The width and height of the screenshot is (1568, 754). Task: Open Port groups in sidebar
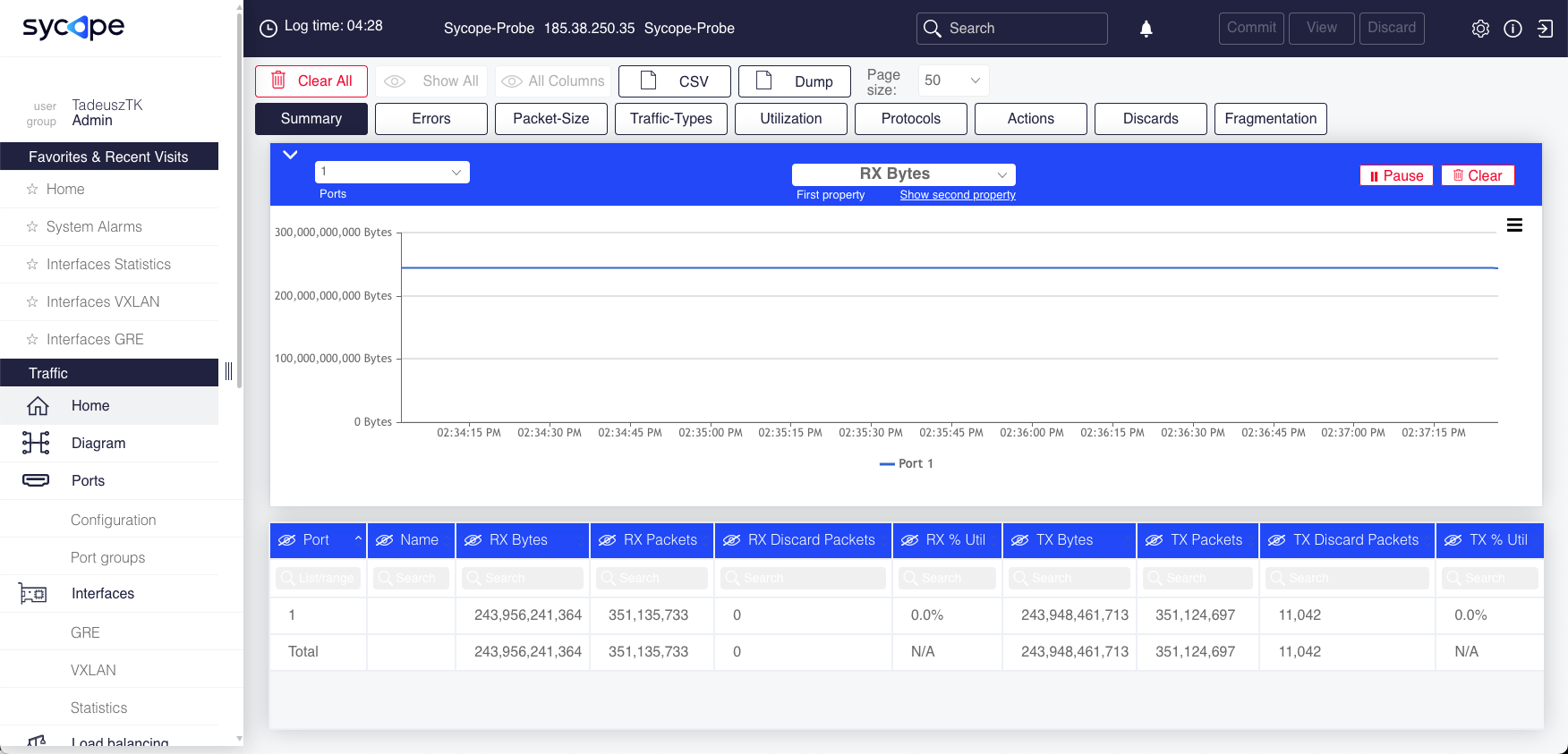(x=107, y=557)
